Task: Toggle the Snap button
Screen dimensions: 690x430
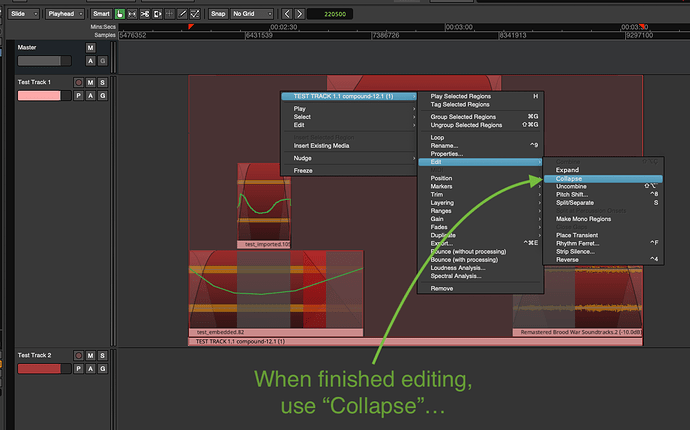Action: [217, 14]
